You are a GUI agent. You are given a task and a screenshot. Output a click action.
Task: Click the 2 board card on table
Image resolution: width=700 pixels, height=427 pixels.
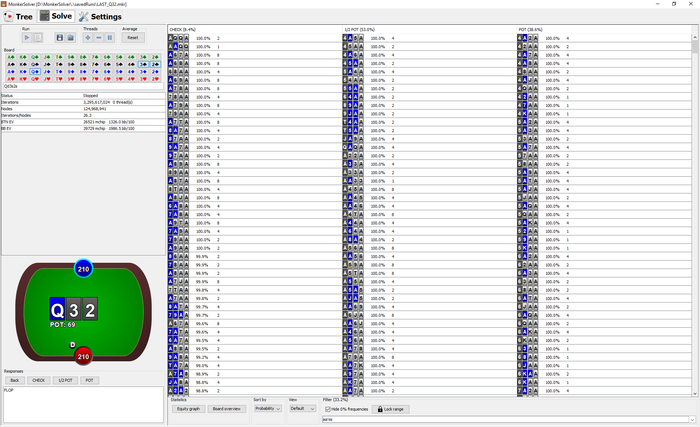click(x=90, y=309)
